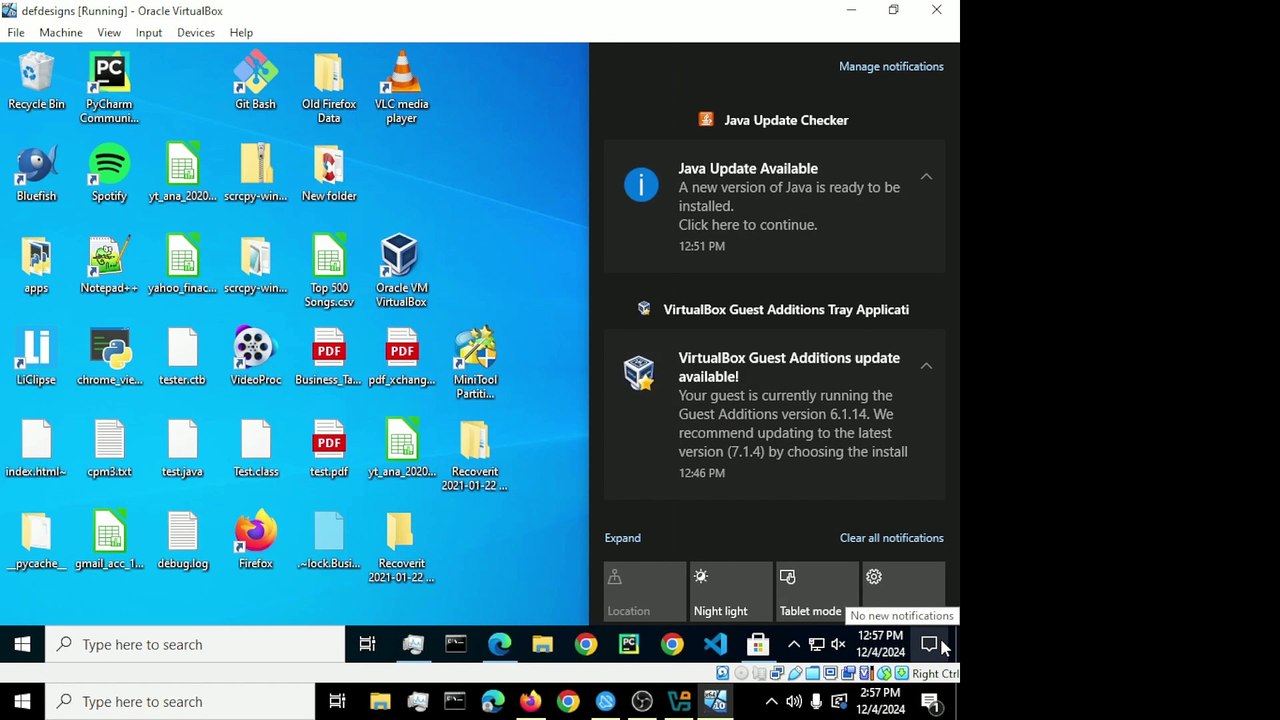Viewport: 1280px width, 720px height.
Task: Select the Oracle VM VirtualBox desktop icon
Action: (x=401, y=273)
